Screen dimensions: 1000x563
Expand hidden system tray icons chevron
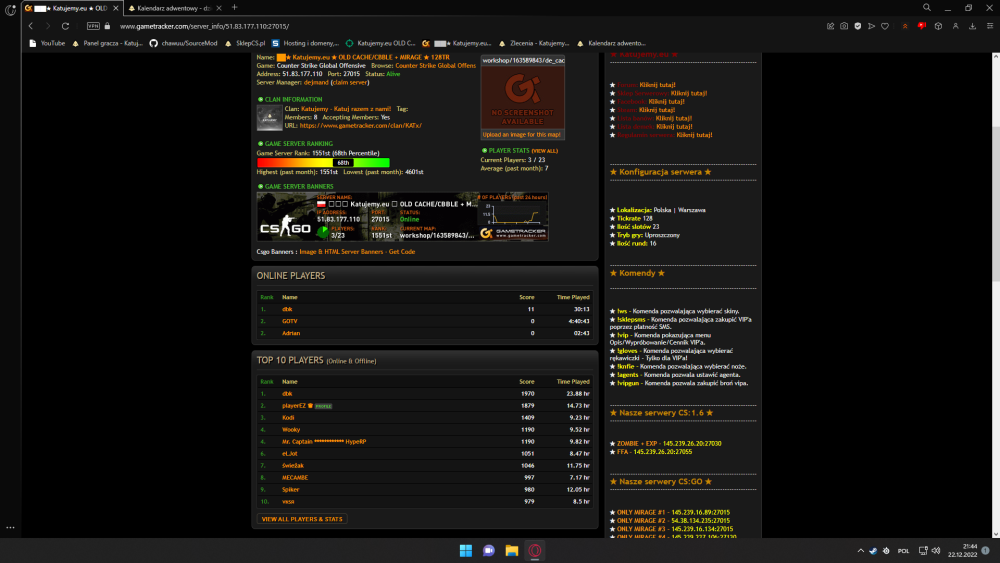click(x=860, y=551)
